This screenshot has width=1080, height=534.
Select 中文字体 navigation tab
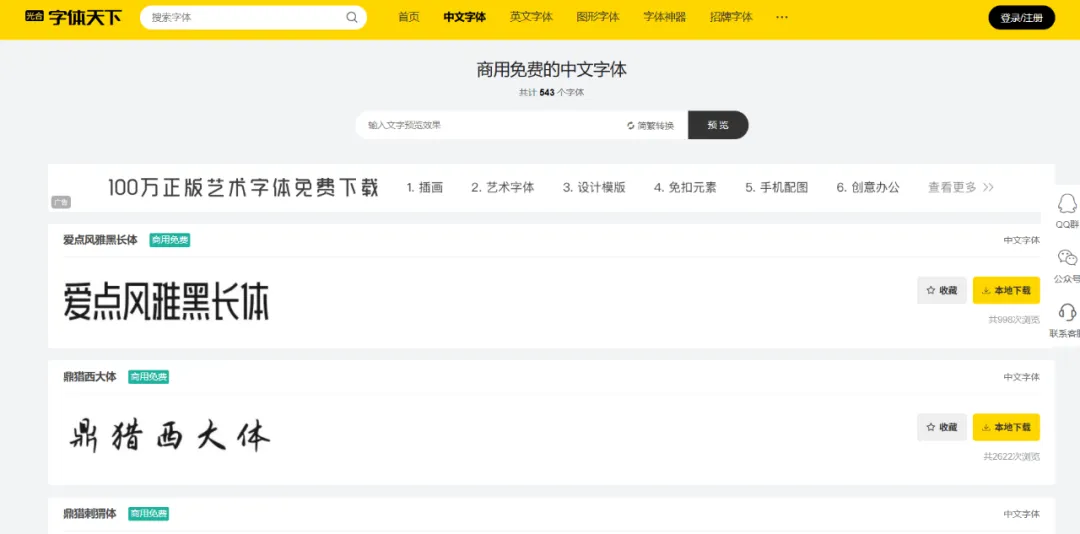coord(464,17)
